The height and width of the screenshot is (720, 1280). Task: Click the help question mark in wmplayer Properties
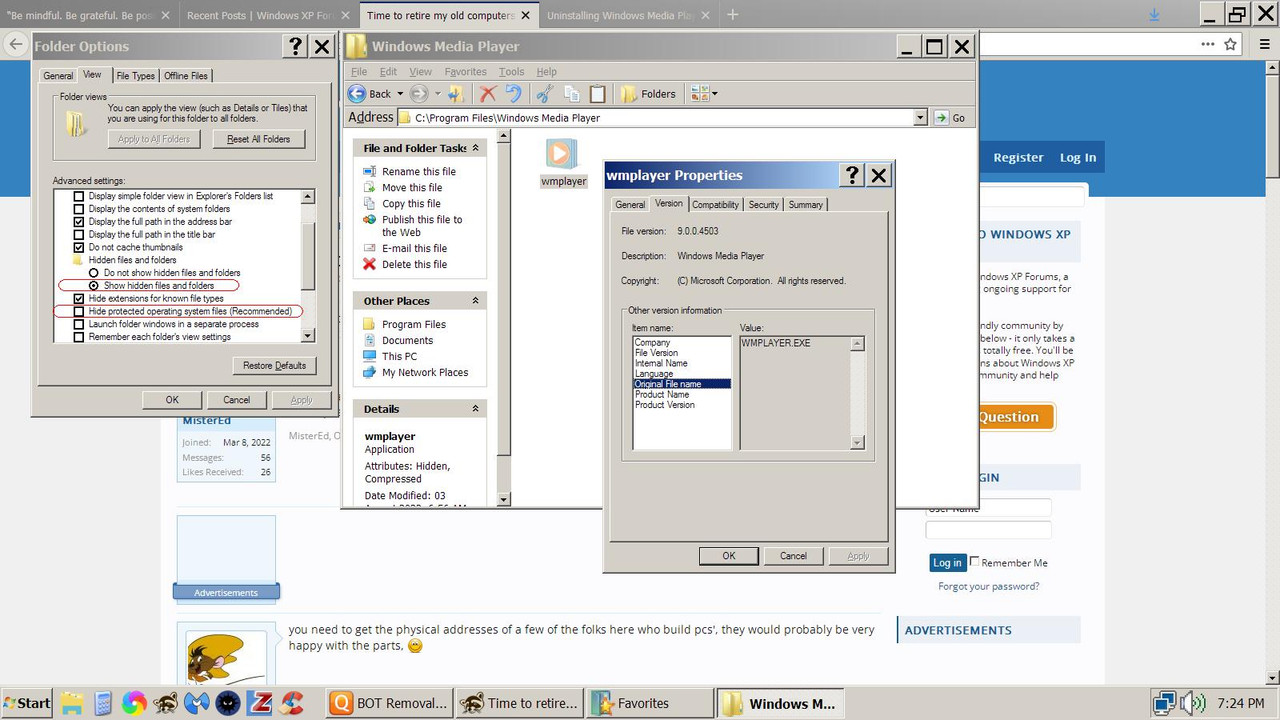pyautogui.click(x=852, y=175)
